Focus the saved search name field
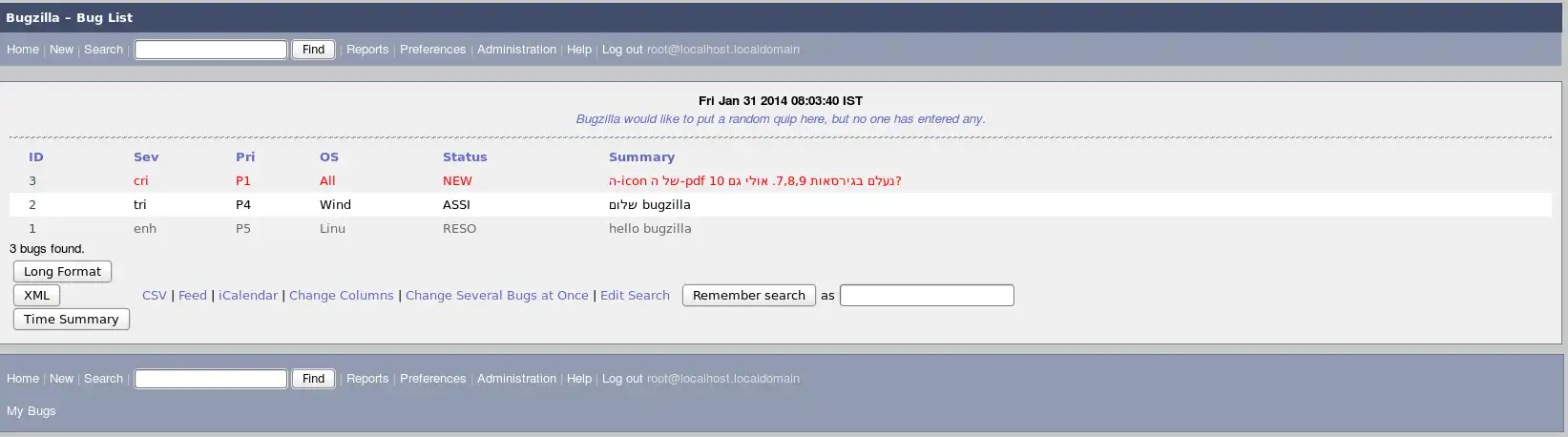The image size is (1568, 437). (x=927, y=296)
